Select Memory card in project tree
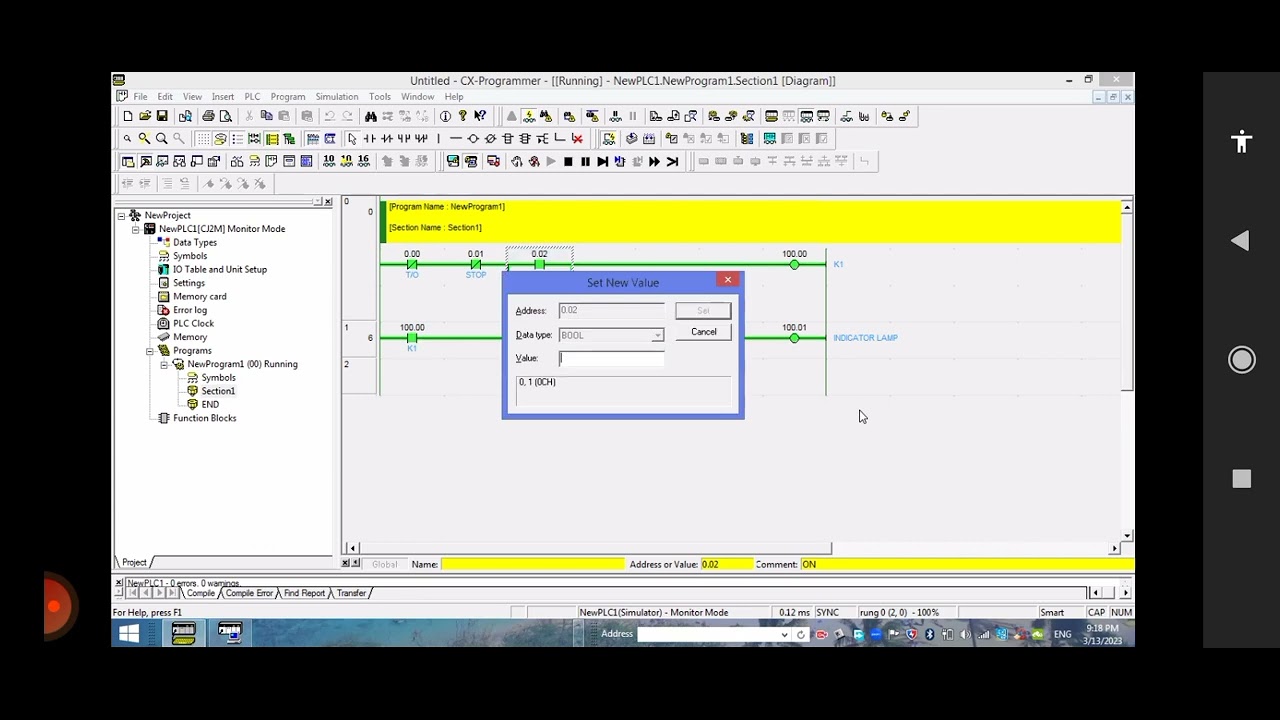The height and width of the screenshot is (720, 1280). pos(199,296)
